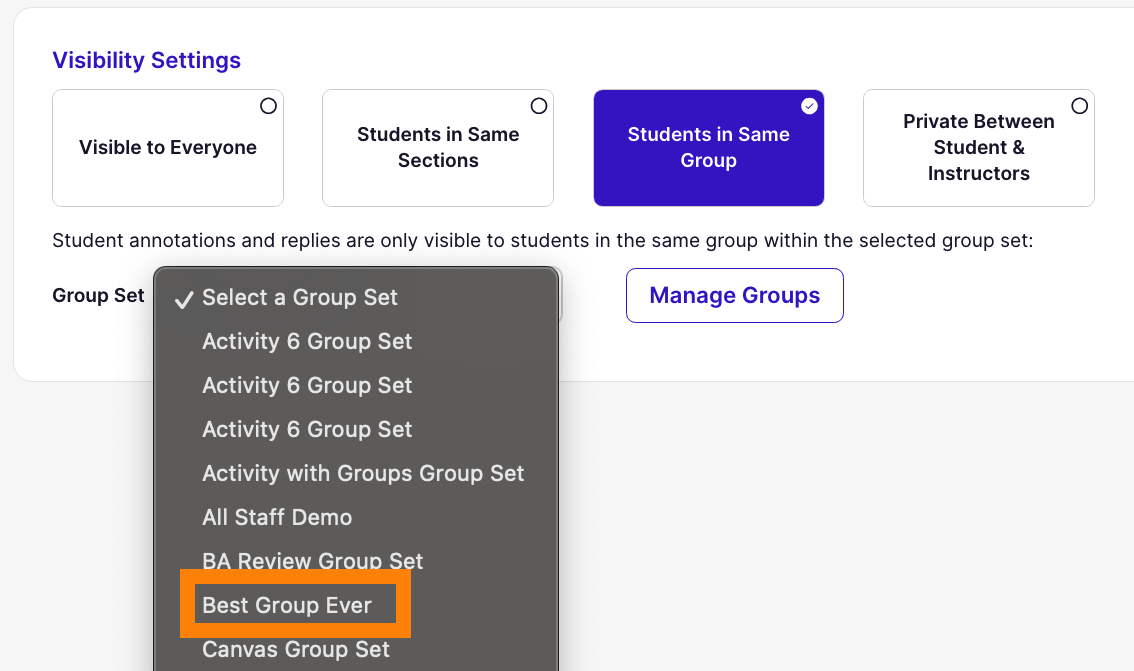
Task: Select BA Review Group Set from the list
Action: [313, 561]
